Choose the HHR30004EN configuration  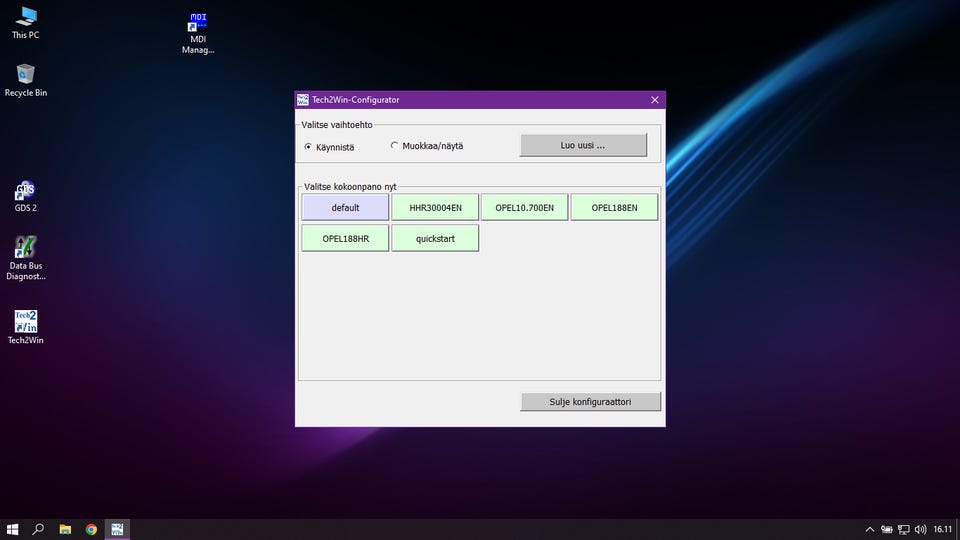(435, 208)
